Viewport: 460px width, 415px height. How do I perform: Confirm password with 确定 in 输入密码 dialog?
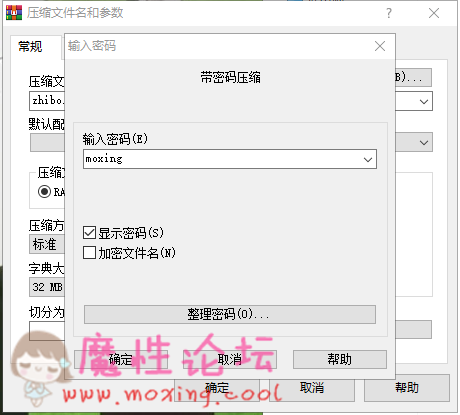point(121,359)
